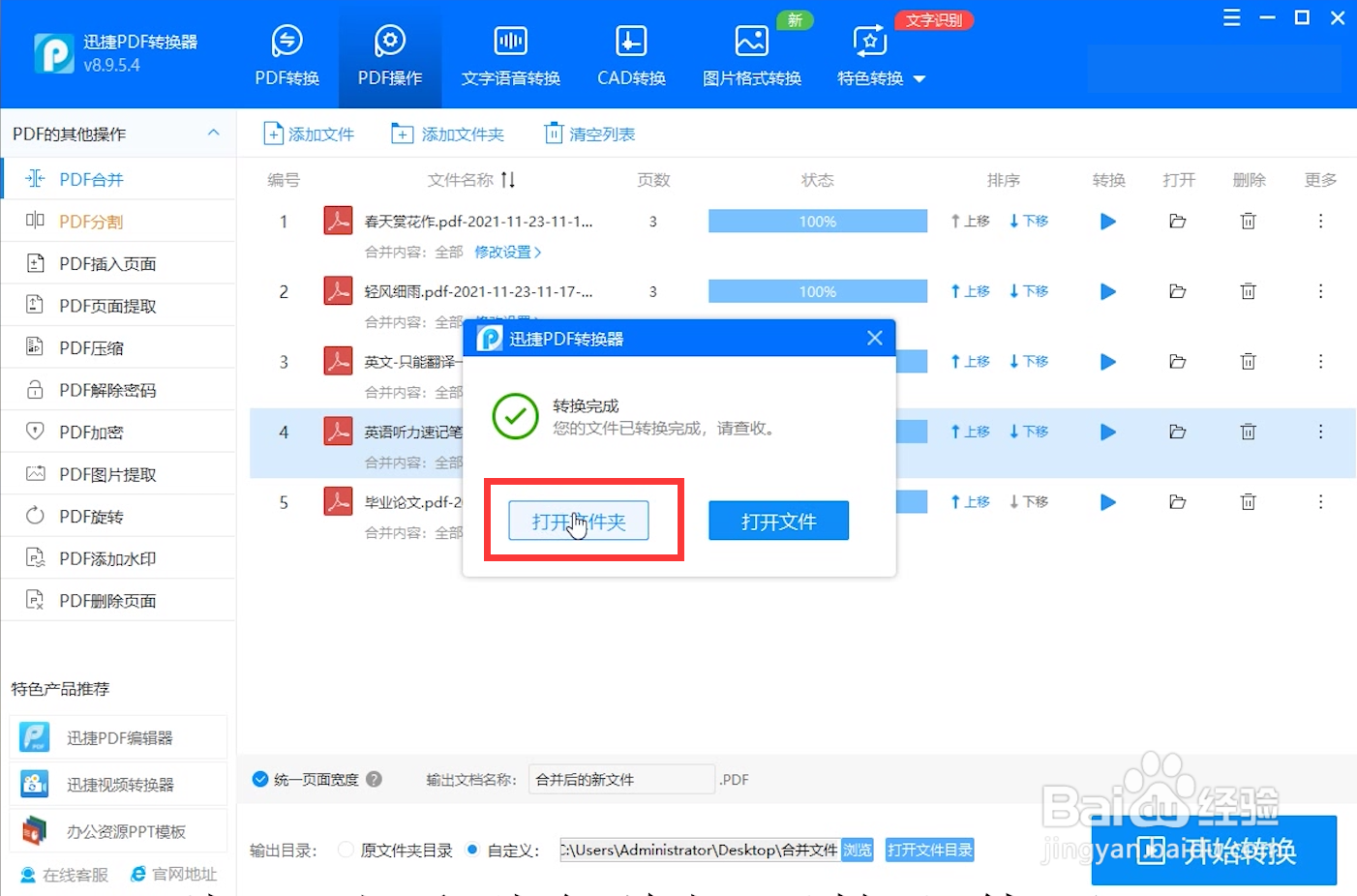1357x896 pixels.
Task: Click 修改设置 link in row 1
Action: [x=507, y=252]
